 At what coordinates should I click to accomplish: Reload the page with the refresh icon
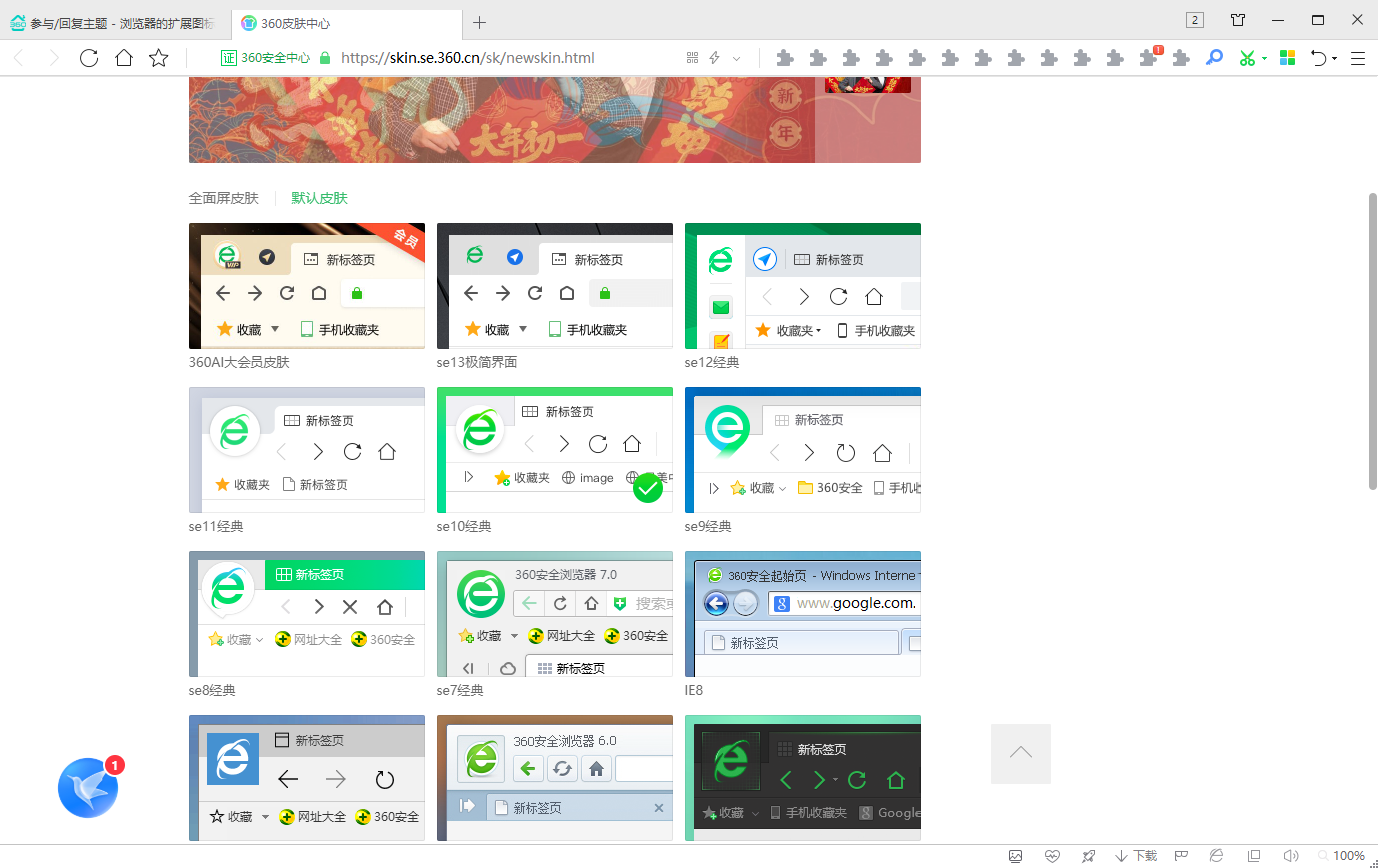[x=89, y=58]
